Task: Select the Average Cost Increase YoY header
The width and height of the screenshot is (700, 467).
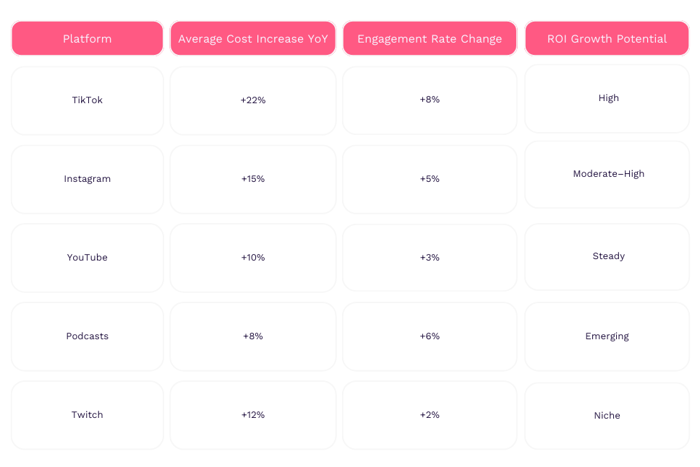Action: (x=253, y=39)
